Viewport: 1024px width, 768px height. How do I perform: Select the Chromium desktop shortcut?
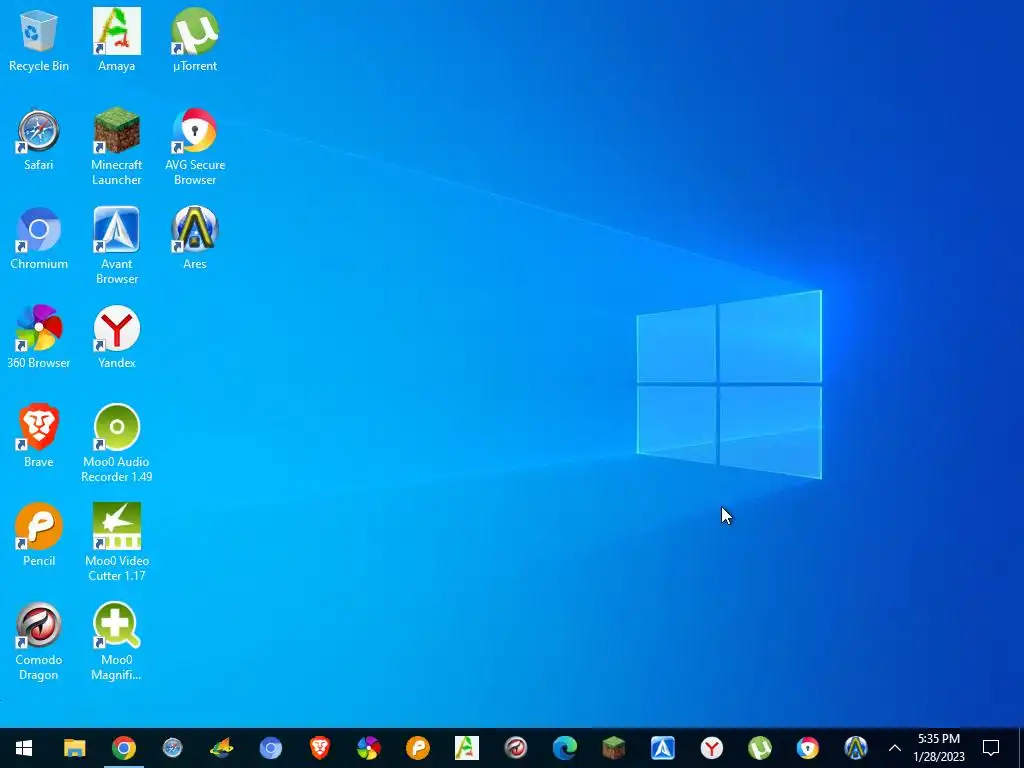coord(39,239)
